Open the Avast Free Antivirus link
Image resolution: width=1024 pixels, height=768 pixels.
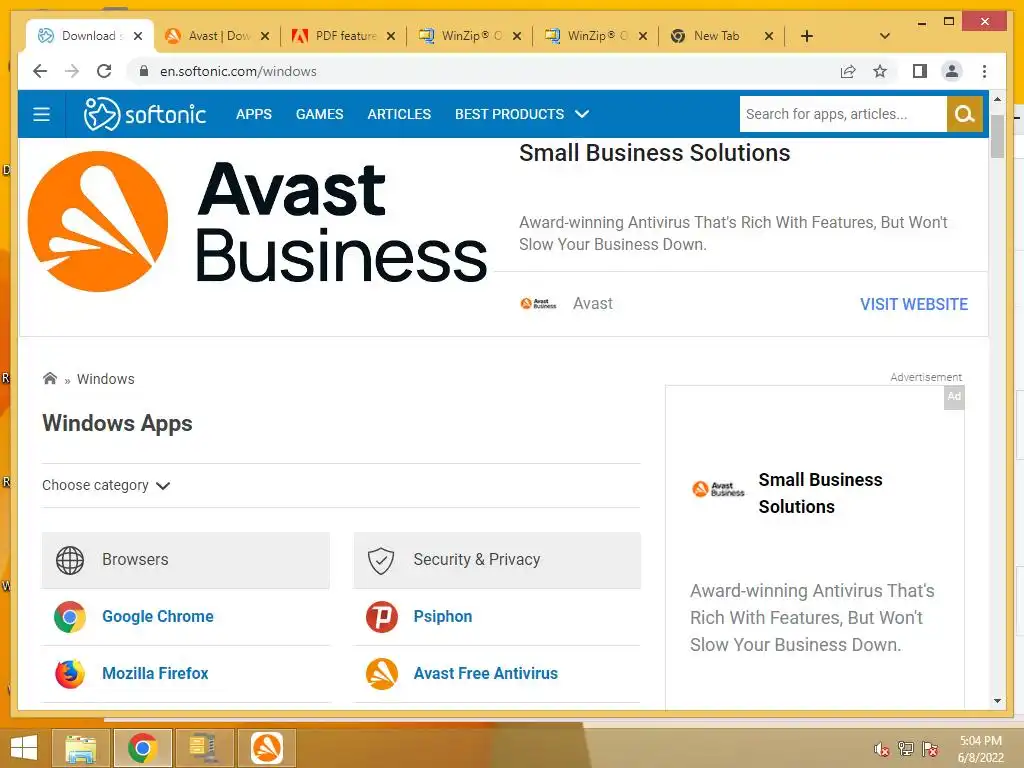(485, 673)
